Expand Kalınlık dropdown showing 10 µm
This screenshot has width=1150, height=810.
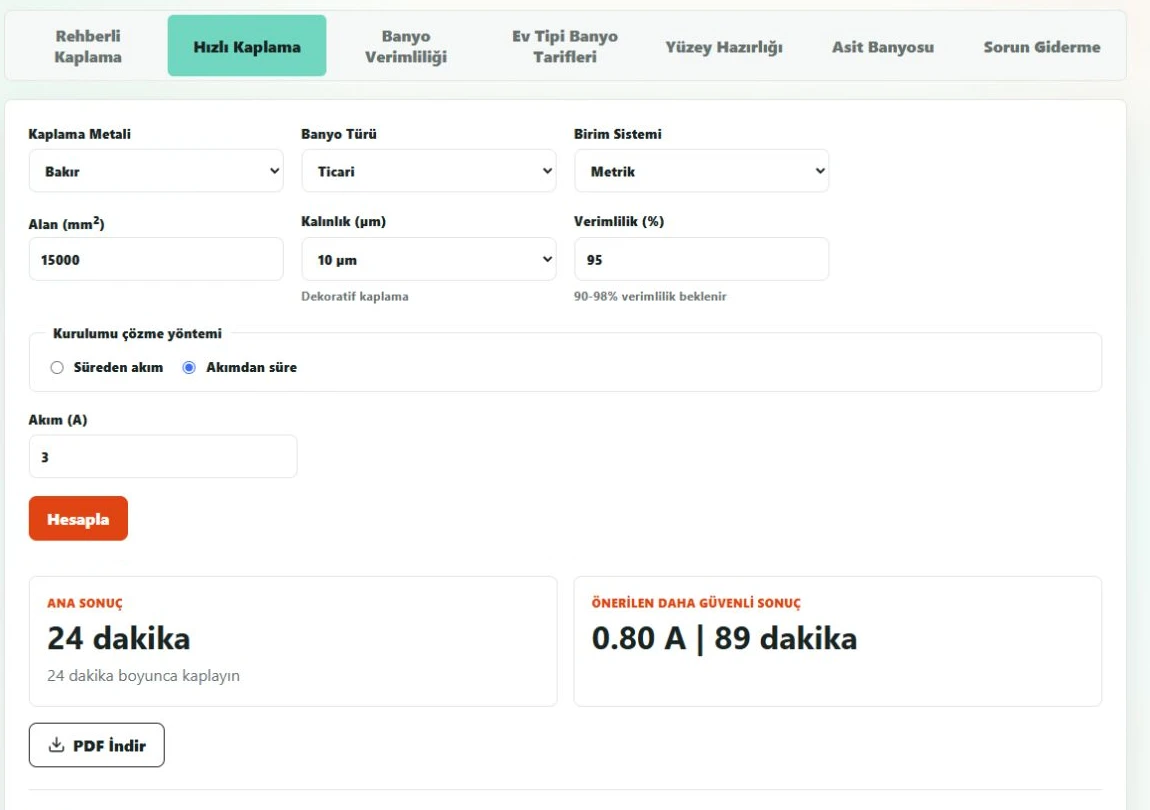(x=429, y=259)
